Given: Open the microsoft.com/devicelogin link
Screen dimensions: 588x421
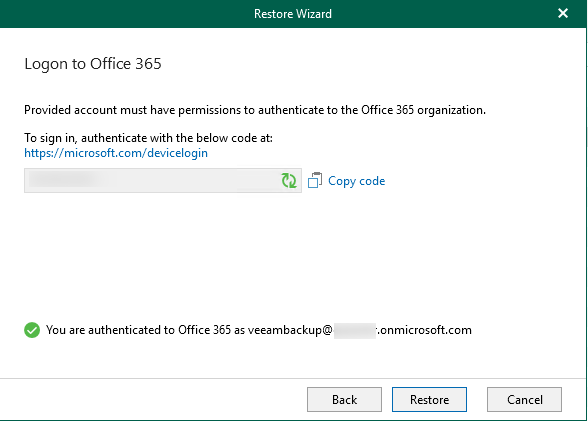Looking at the screenshot, I should click(x=116, y=153).
